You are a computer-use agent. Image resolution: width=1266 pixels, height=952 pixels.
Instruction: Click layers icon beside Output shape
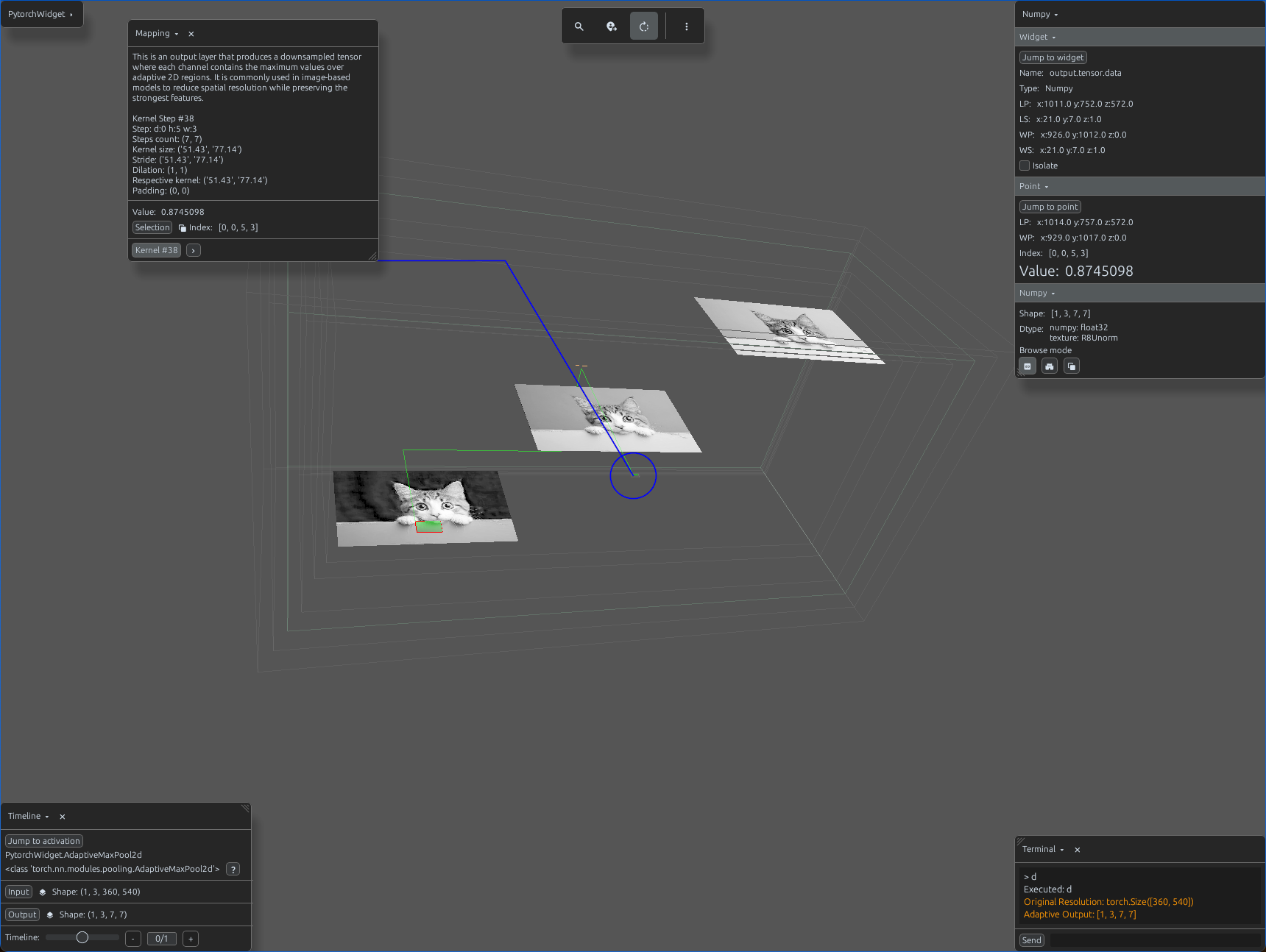pos(50,914)
